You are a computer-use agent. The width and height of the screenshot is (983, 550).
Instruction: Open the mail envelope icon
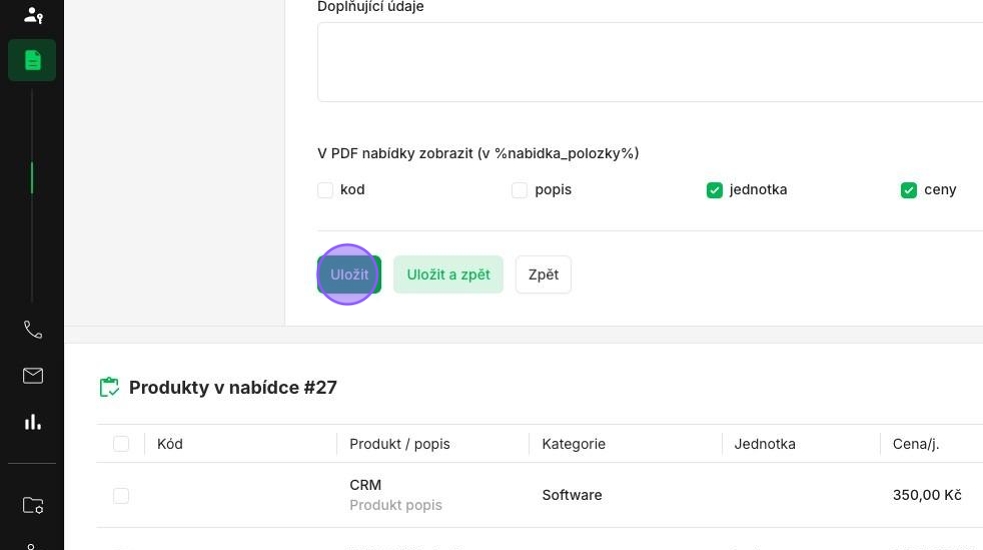[x=33, y=376]
